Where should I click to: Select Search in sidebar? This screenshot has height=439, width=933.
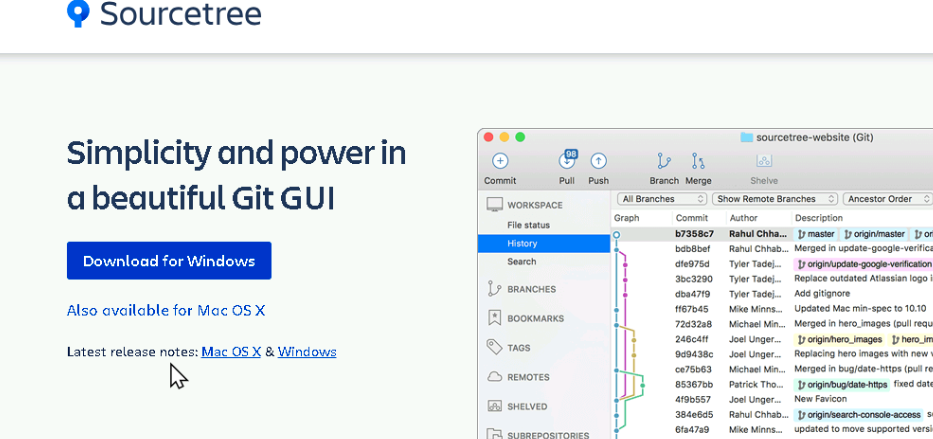tap(521, 261)
